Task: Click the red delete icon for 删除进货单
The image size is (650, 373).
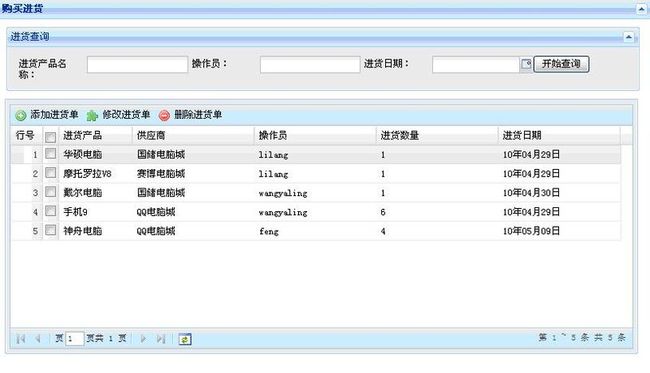Action: click(x=165, y=115)
